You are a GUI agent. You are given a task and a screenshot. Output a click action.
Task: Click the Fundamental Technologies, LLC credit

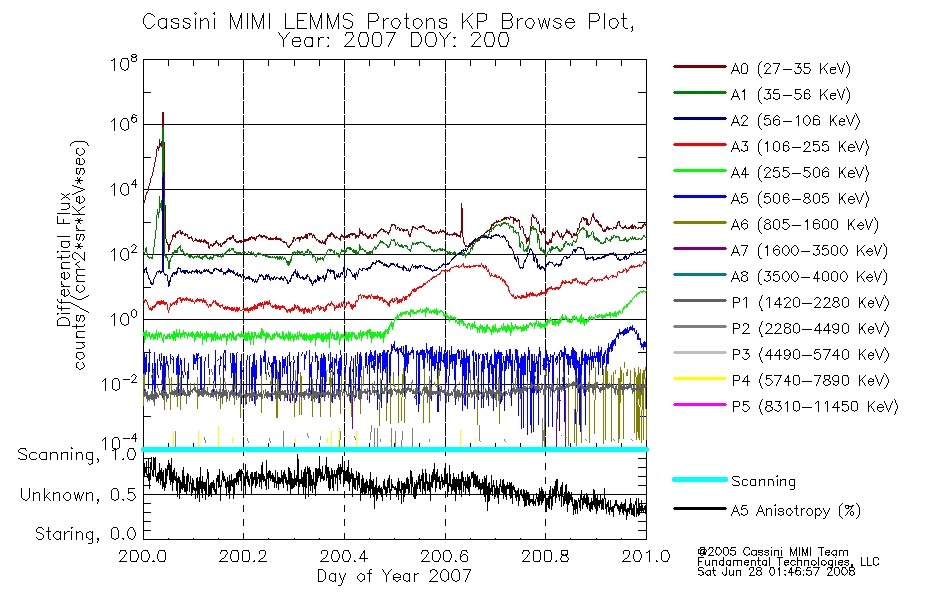788,562
